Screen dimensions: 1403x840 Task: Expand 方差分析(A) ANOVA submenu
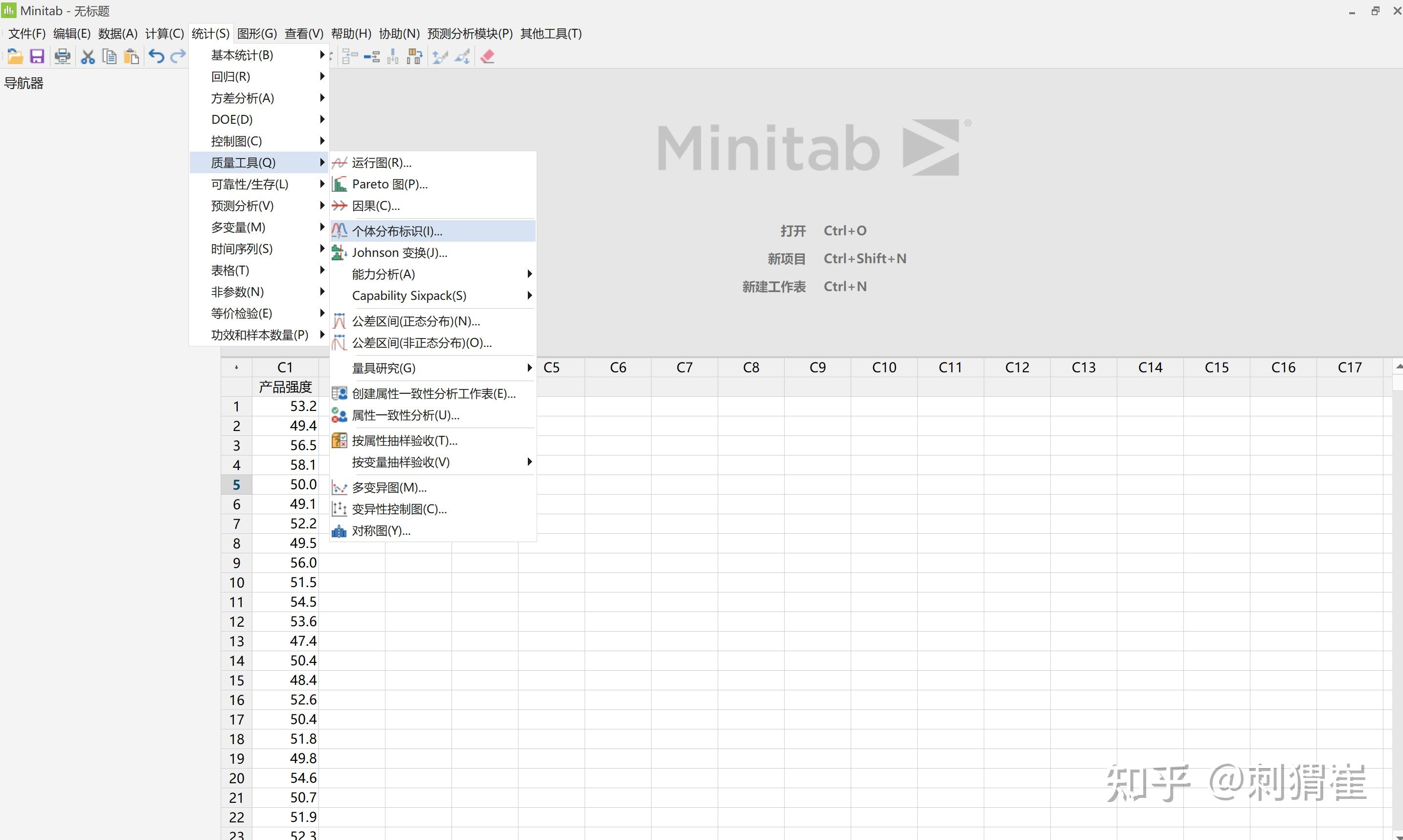[259, 98]
